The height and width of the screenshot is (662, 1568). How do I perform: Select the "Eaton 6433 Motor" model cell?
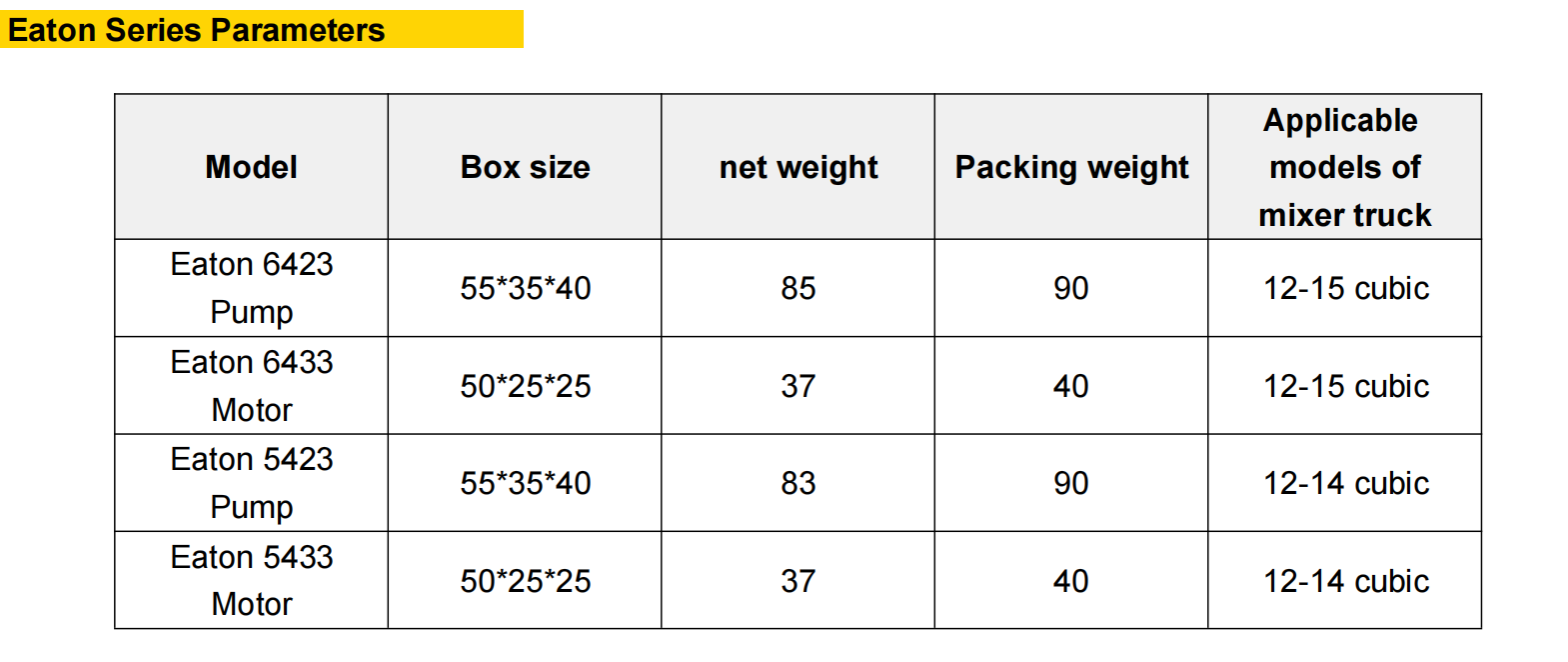point(251,386)
